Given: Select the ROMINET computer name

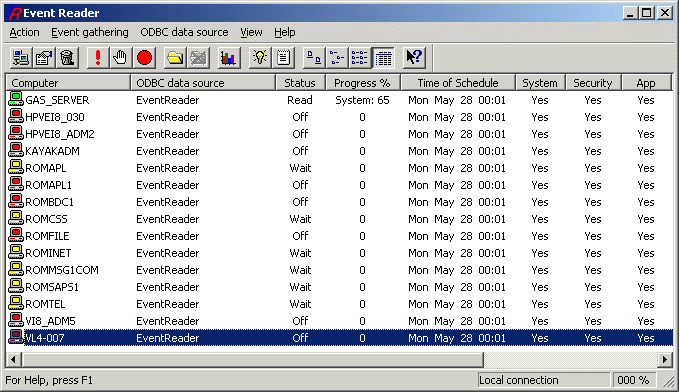Looking at the screenshot, I should click(x=48, y=253).
